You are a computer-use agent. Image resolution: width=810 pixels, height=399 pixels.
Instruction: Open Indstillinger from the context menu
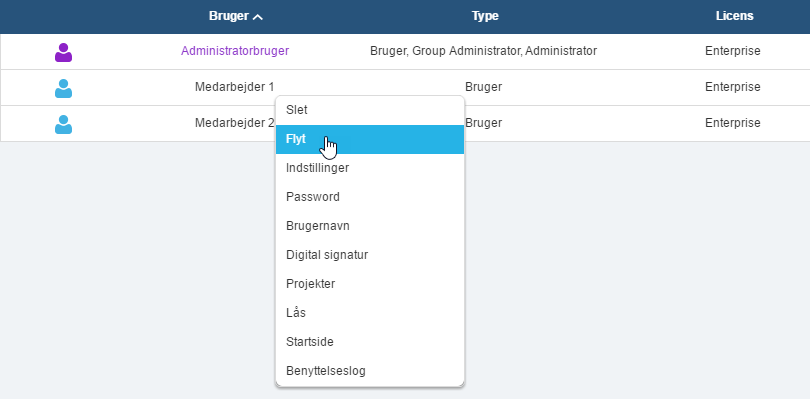(370, 168)
